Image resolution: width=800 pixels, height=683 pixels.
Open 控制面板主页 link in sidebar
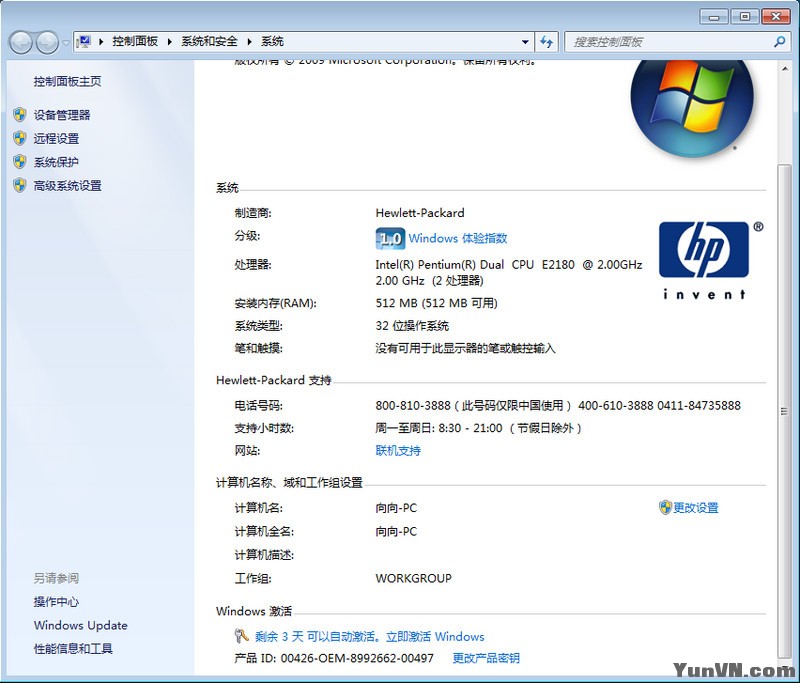(67, 81)
